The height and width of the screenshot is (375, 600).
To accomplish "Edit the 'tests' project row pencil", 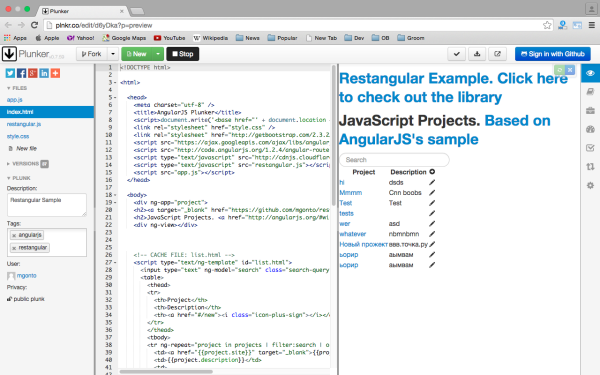I will (432, 214).
